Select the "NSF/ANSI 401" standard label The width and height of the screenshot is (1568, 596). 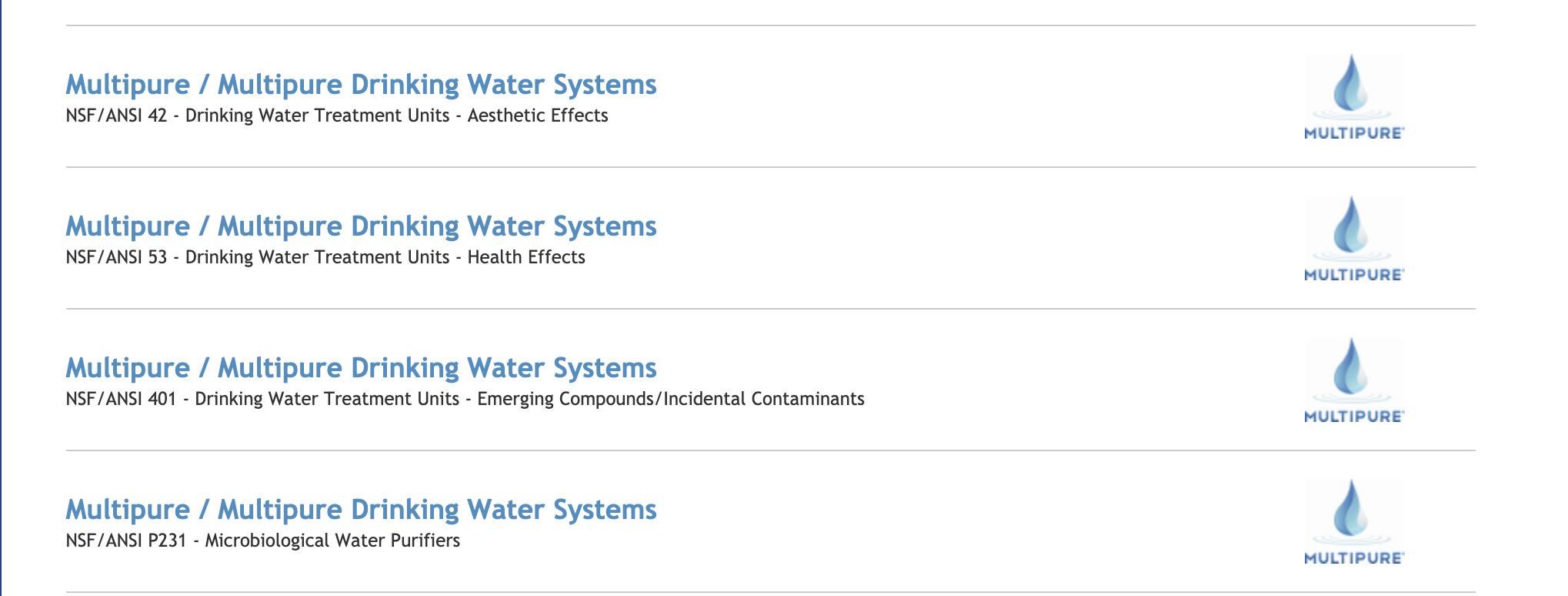pyautogui.click(x=121, y=399)
